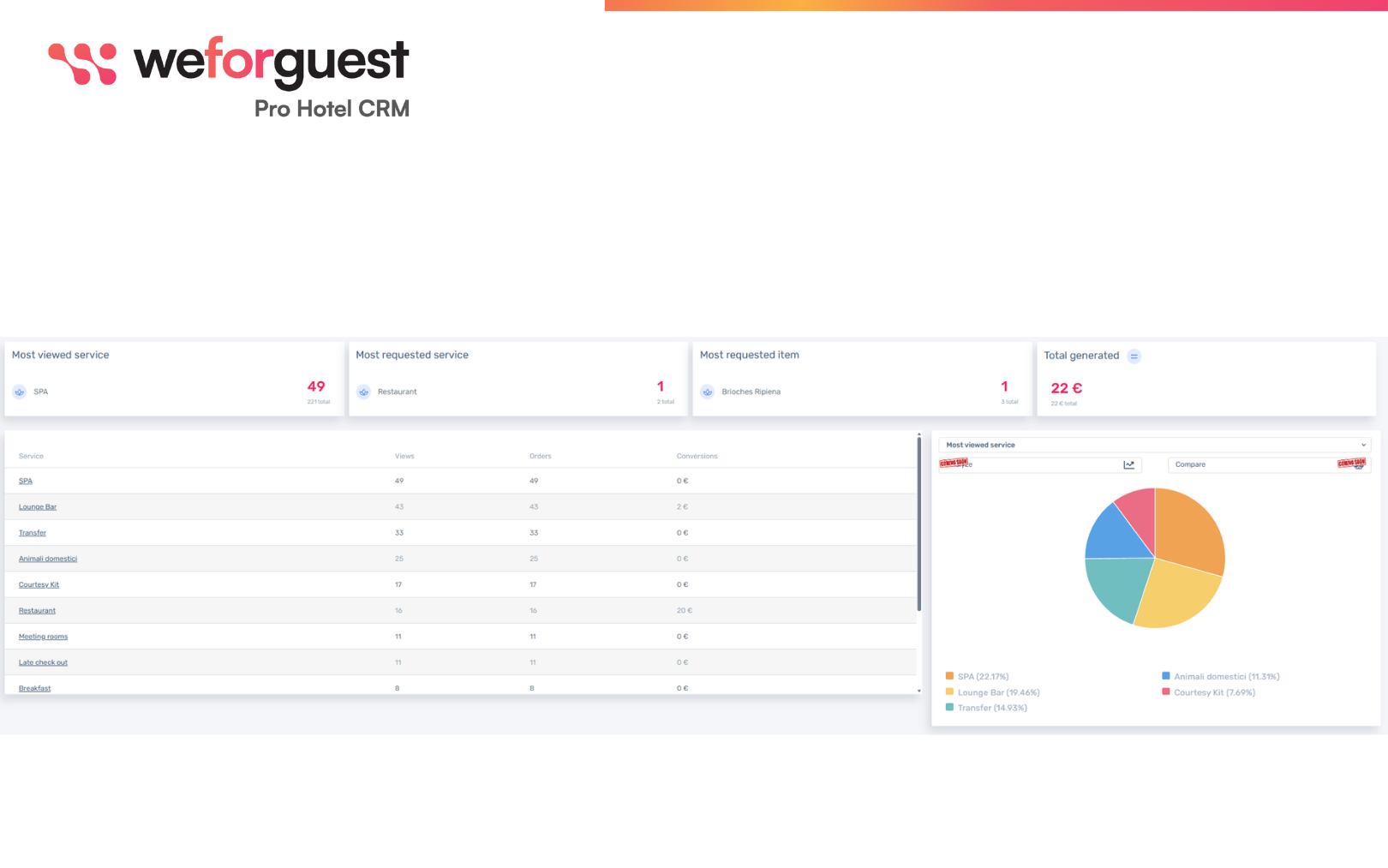Screen dimensions: 1388x868
Task: Sort table by Conversions column header
Action: [697, 456]
